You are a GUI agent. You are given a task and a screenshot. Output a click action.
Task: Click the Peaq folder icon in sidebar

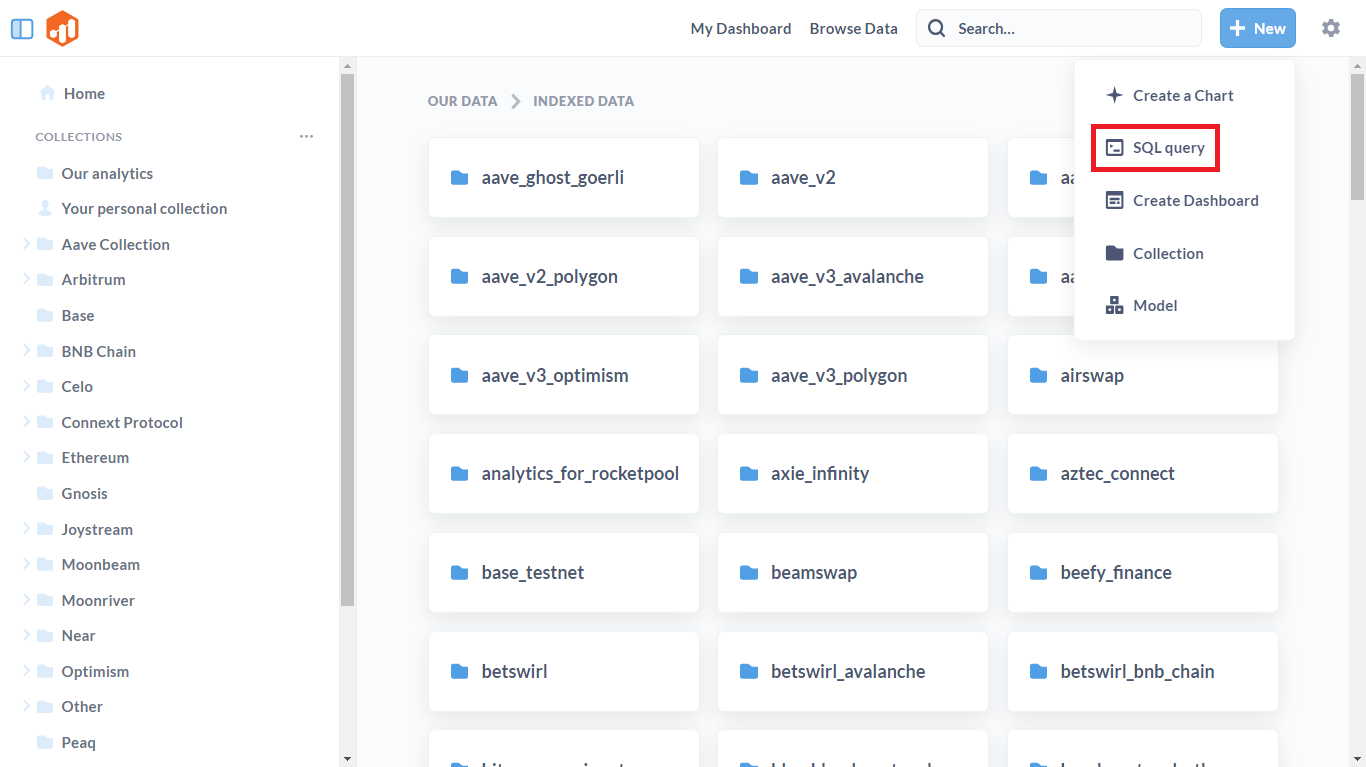[x=45, y=742]
